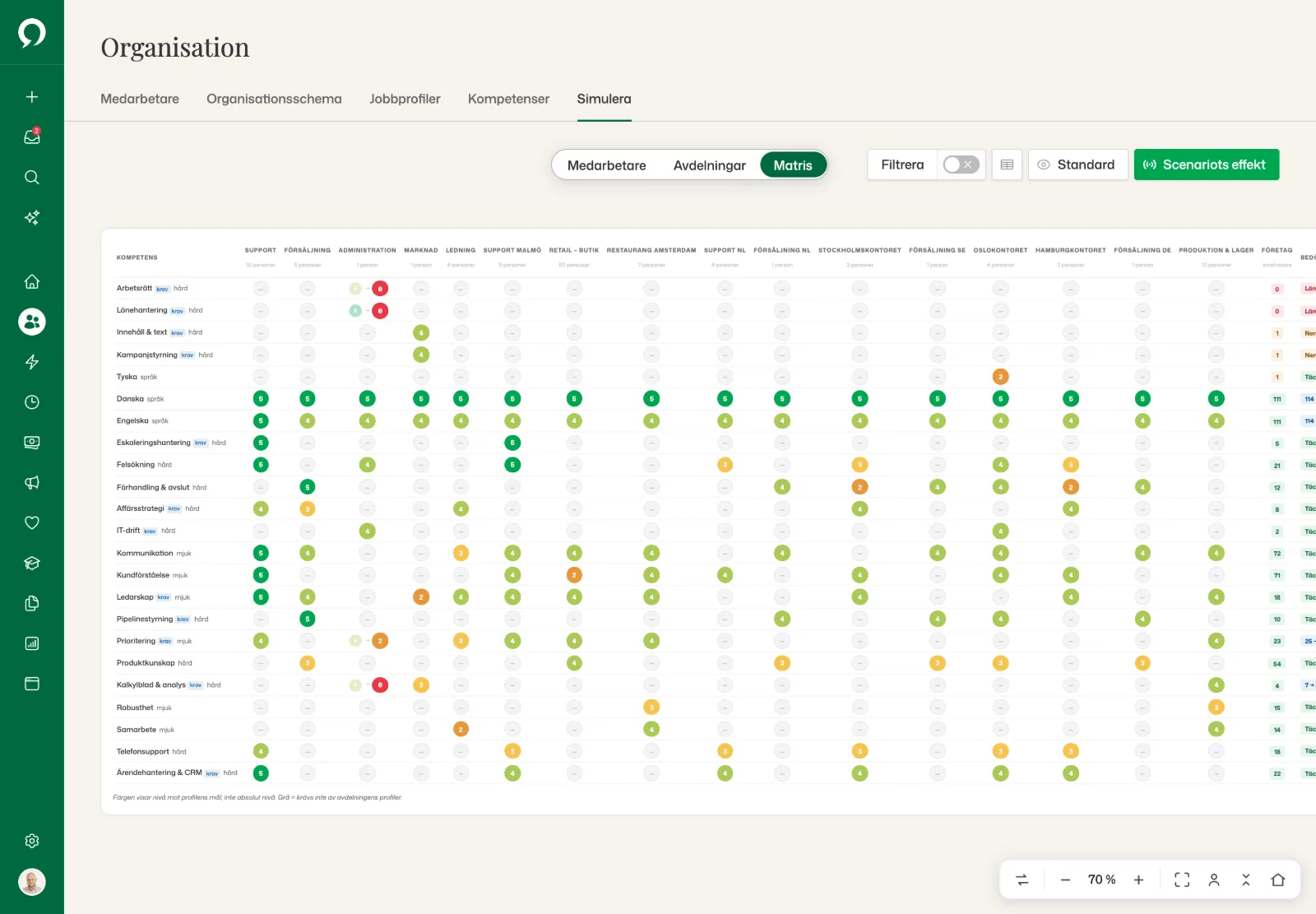Zoom in with the plus button

[1138, 879]
